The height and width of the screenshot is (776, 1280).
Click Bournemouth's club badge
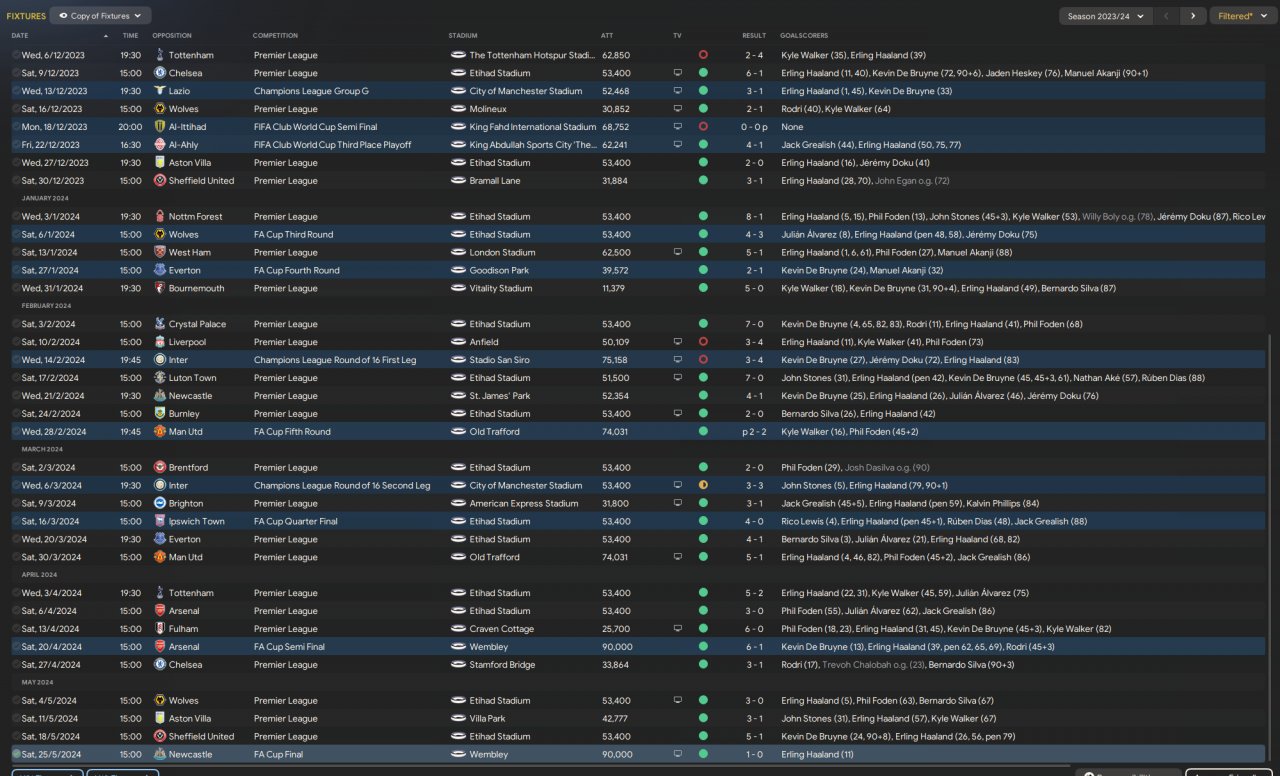(160, 289)
